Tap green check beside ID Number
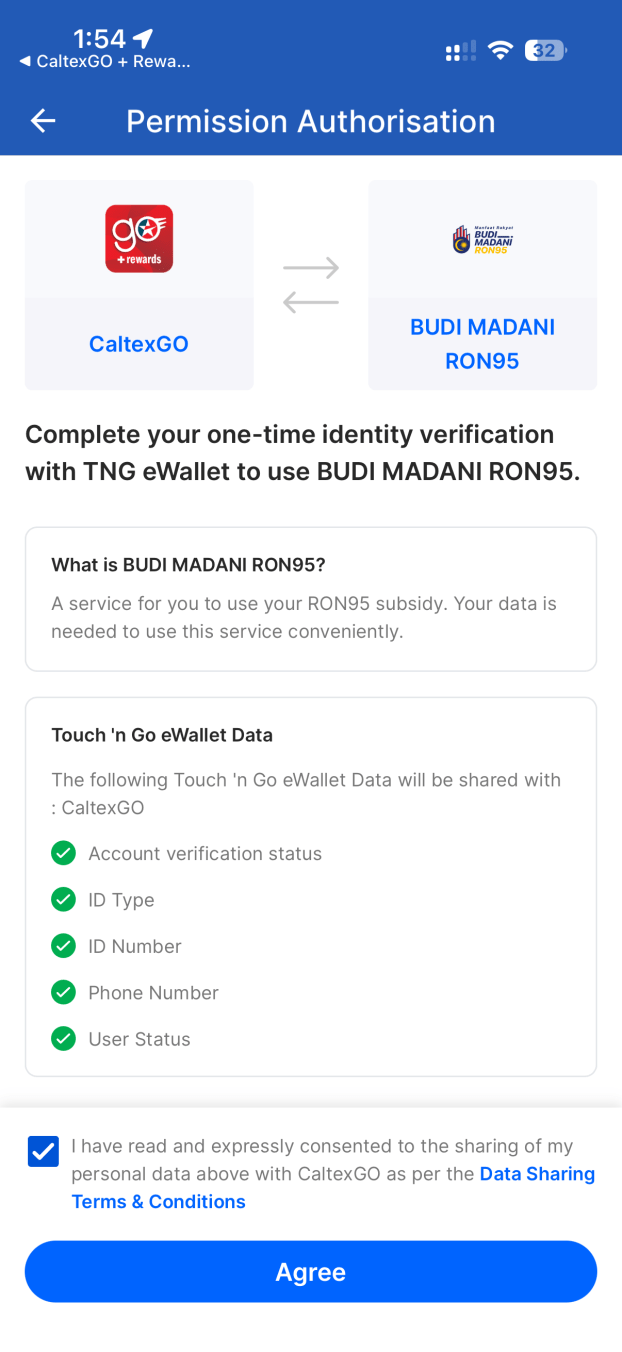The image size is (622, 1352). click(63, 946)
